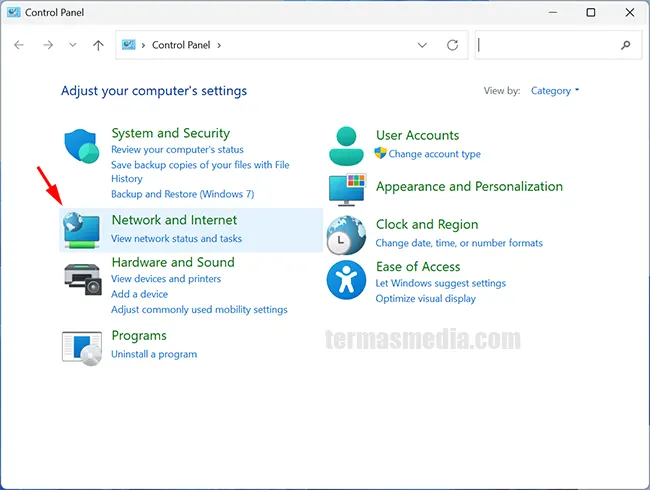This screenshot has height=490, width=650.
Task: Click Let Windows suggest settings
Action: click(441, 283)
